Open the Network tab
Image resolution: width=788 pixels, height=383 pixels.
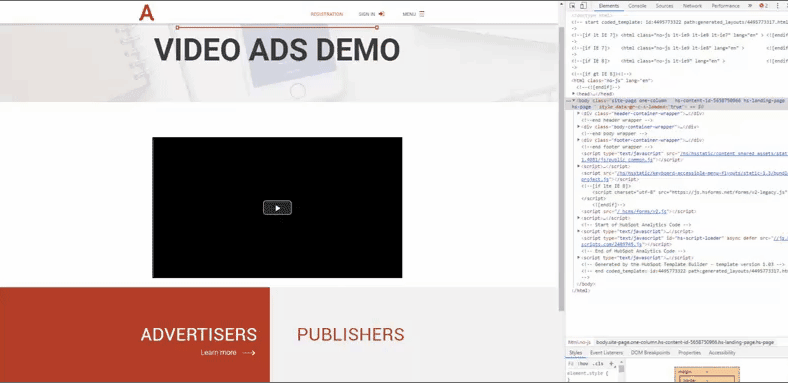tap(692, 6)
